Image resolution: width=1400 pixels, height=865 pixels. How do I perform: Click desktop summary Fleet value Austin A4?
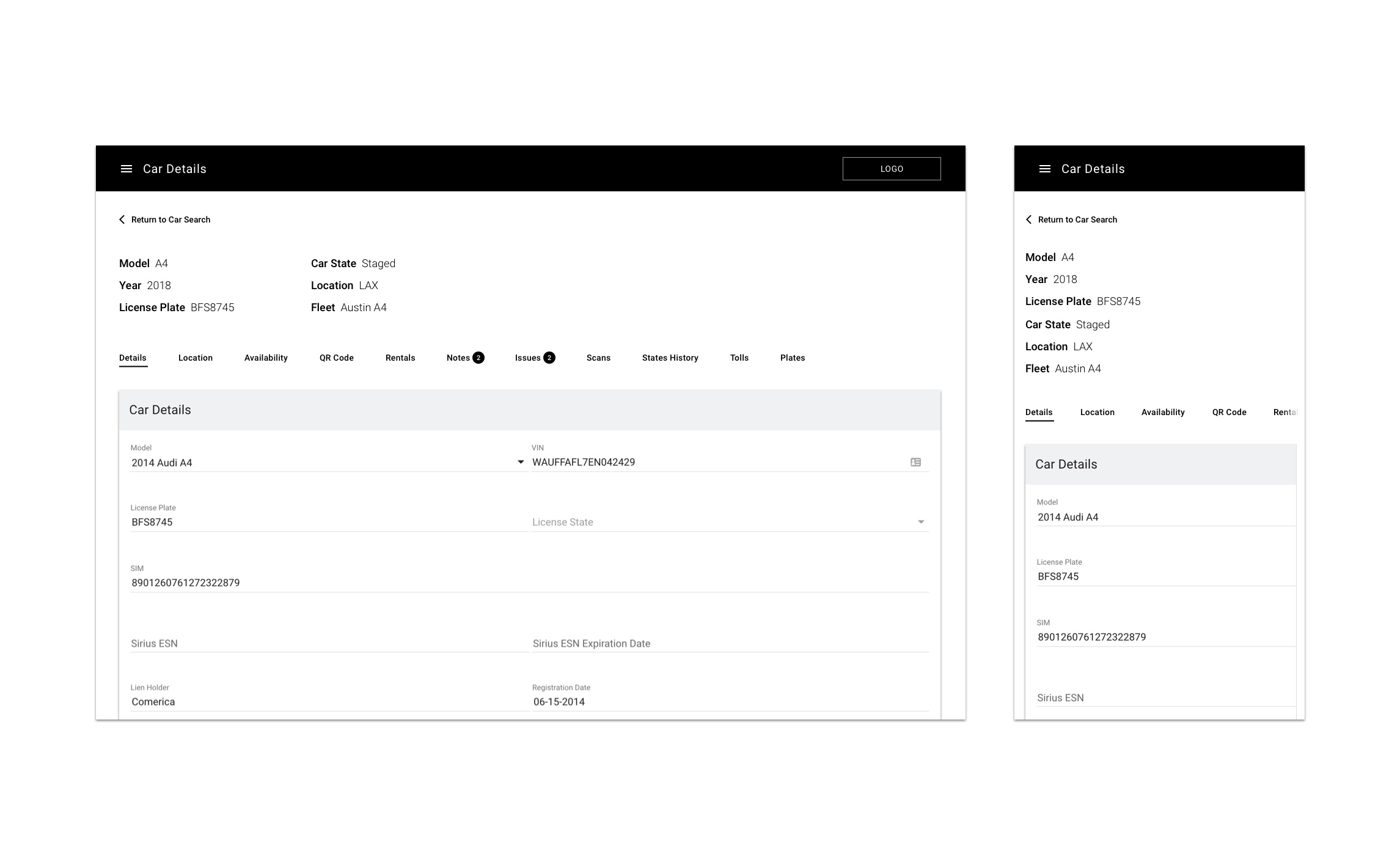(364, 307)
